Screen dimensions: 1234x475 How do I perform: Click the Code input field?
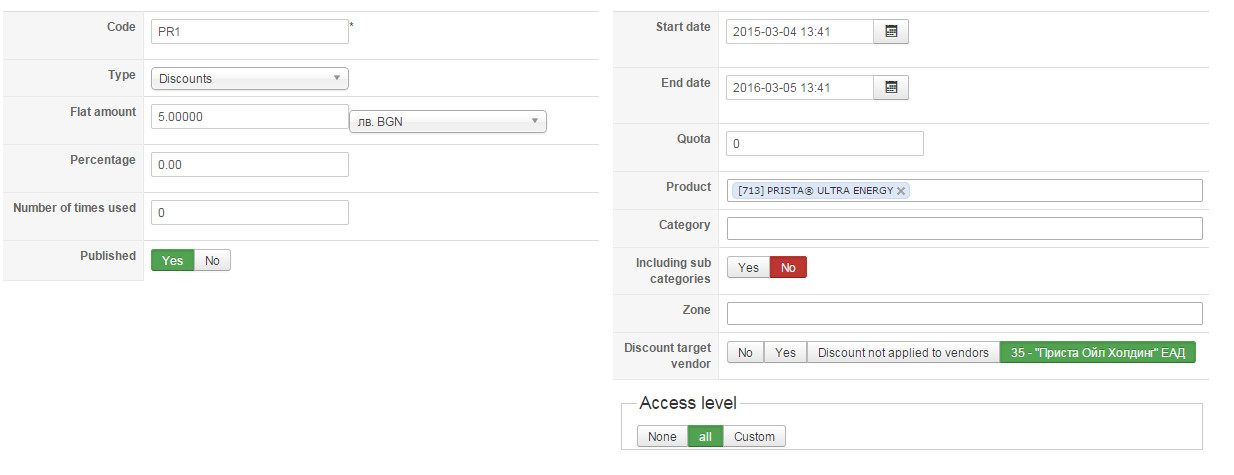click(x=249, y=31)
